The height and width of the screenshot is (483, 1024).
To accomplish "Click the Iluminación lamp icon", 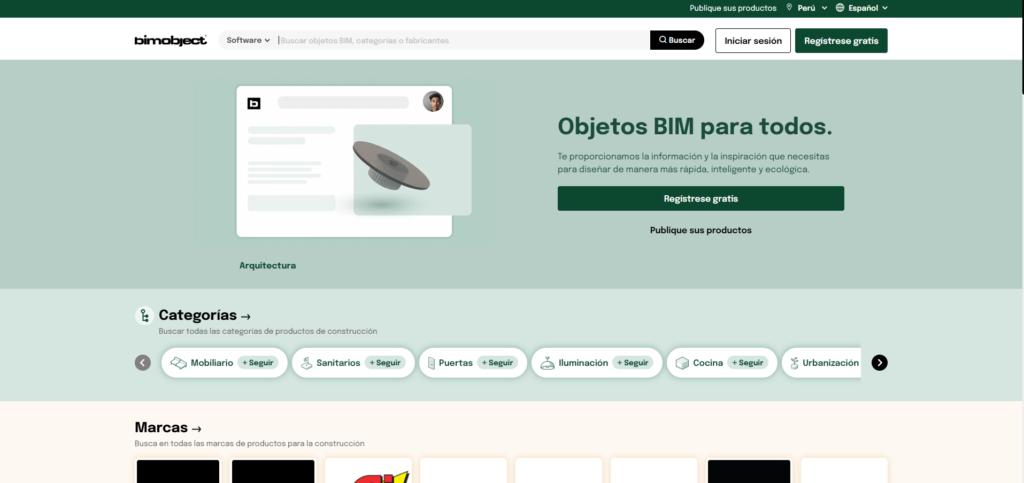I will pyautogui.click(x=548, y=363).
